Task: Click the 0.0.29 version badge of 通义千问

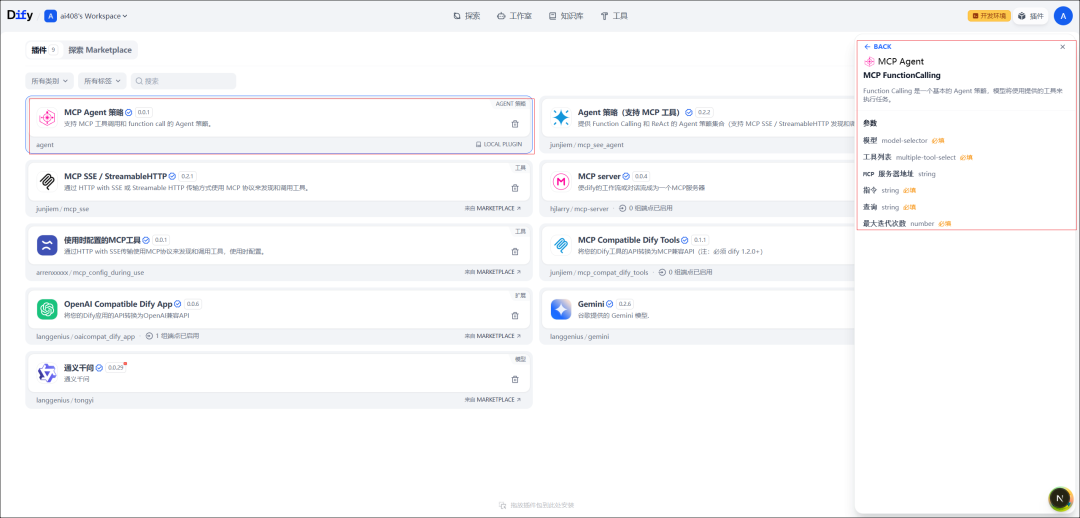Action: coord(116,368)
